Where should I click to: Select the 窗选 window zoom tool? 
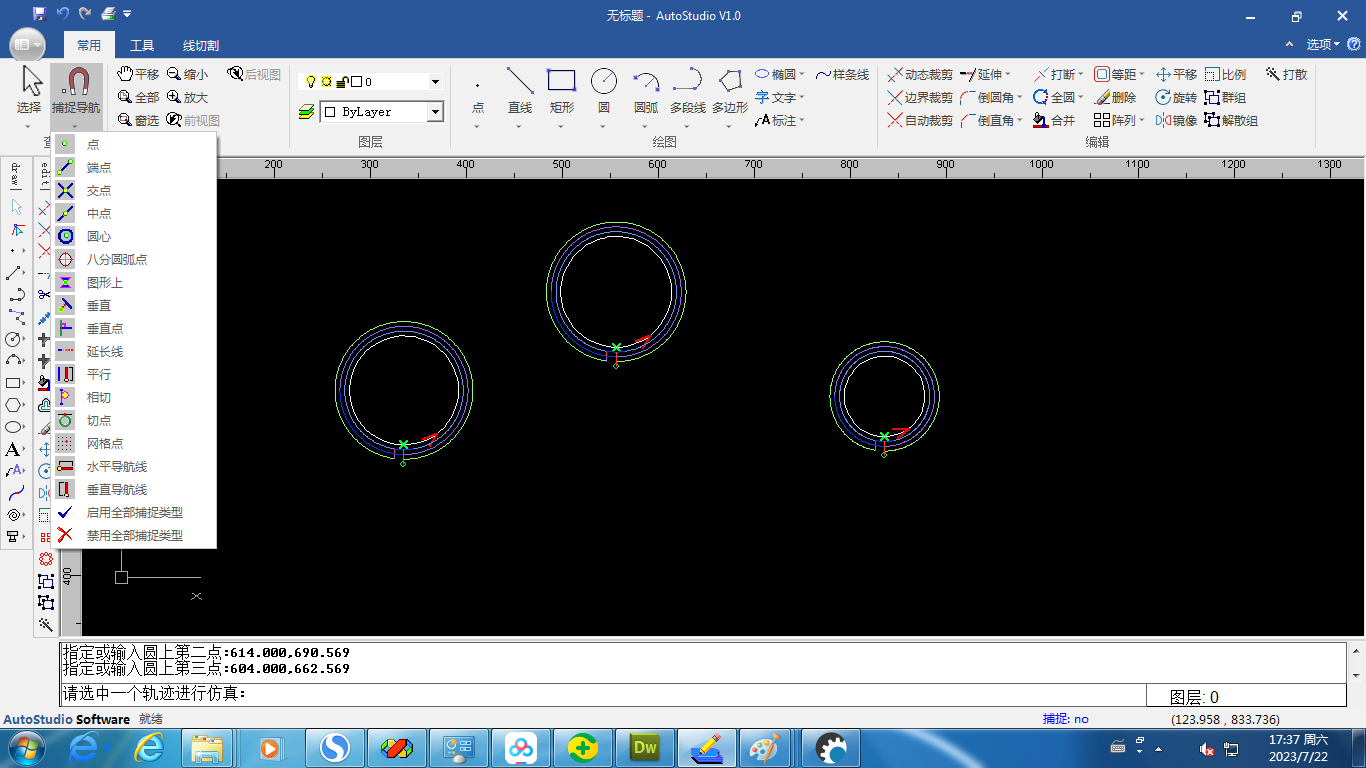pos(138,120)
